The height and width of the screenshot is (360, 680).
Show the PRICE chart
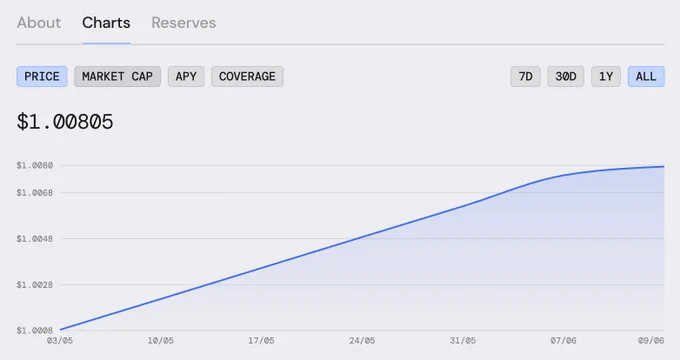tap(42, 76)
